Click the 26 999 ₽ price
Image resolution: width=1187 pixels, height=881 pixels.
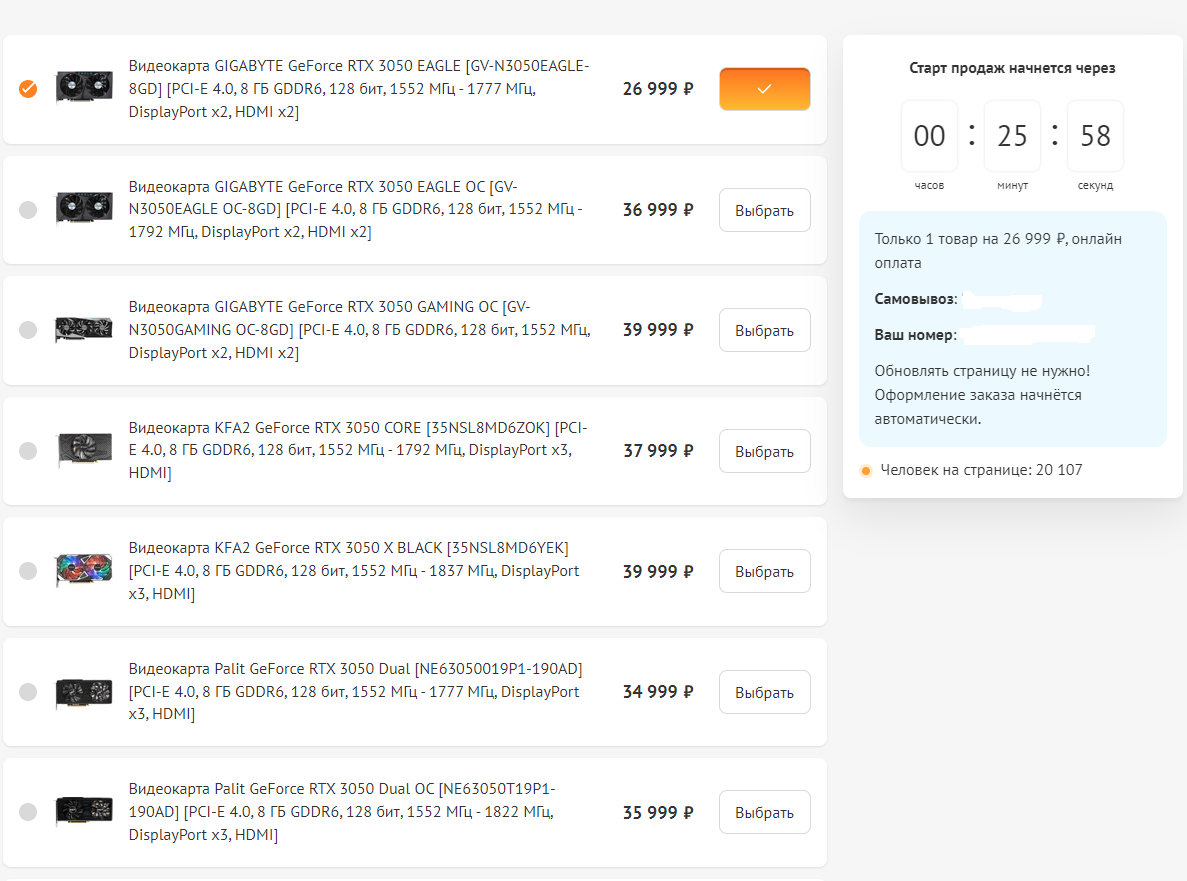pos(658,89)
